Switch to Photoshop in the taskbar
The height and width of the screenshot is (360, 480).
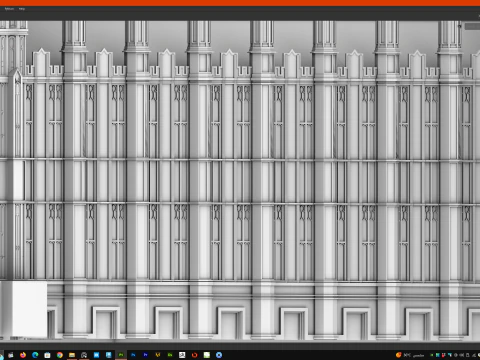(x=133, y=355)
